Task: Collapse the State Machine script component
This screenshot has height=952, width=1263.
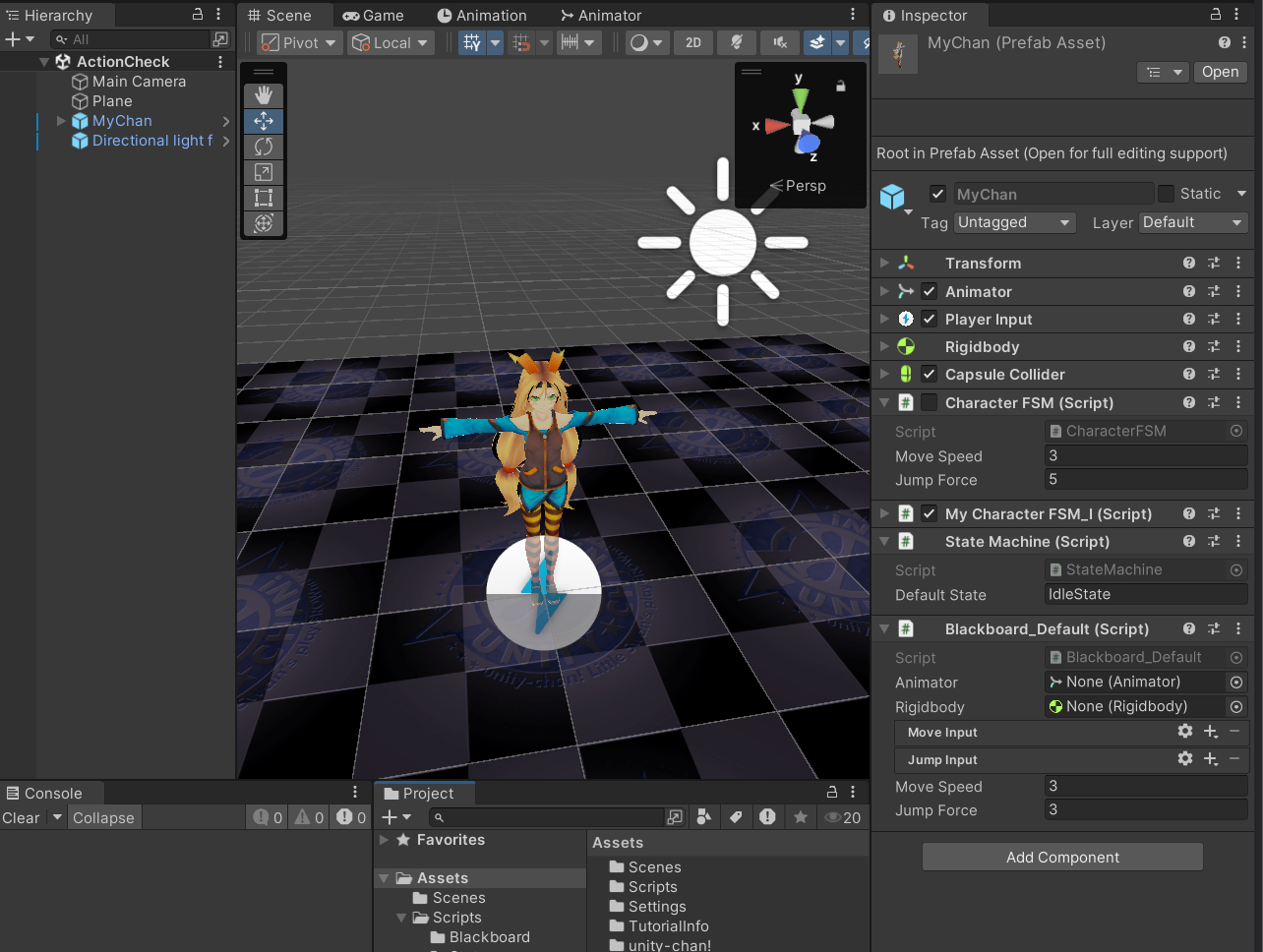Action: (x=884, y=541)
